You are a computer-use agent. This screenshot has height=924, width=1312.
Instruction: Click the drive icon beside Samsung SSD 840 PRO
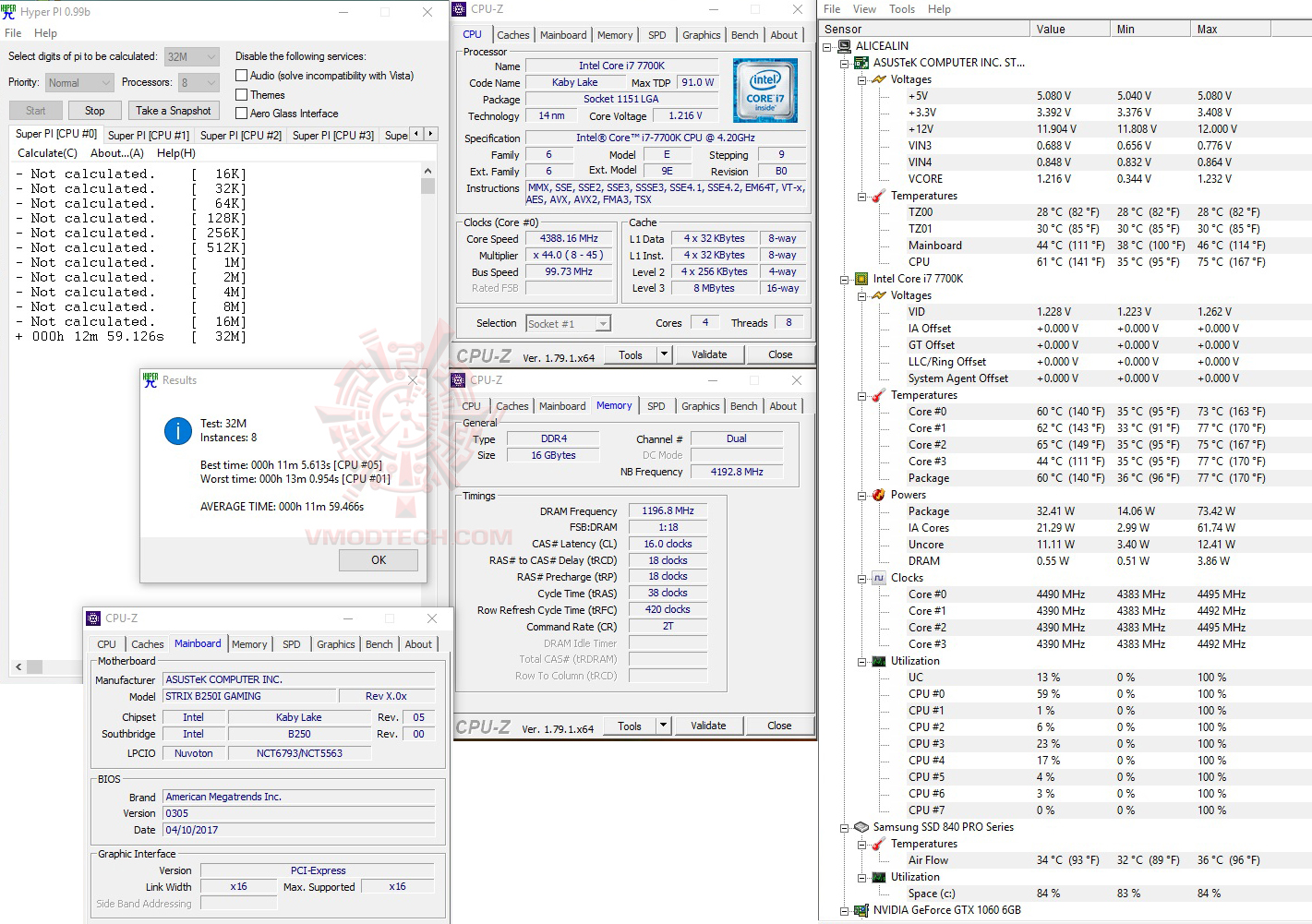(861, 827)
